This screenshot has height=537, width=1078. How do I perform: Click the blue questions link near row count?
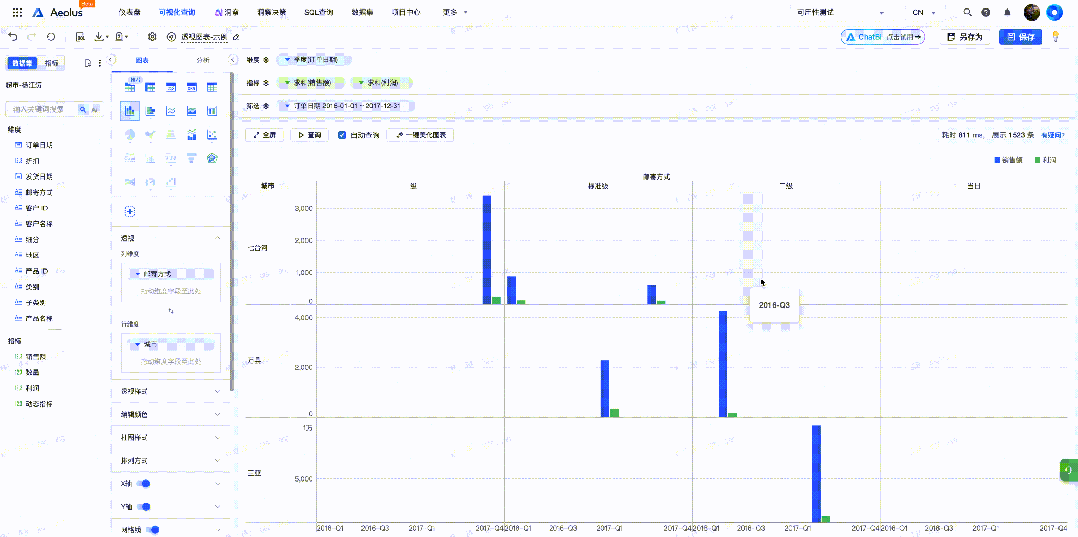[1054, 135]
